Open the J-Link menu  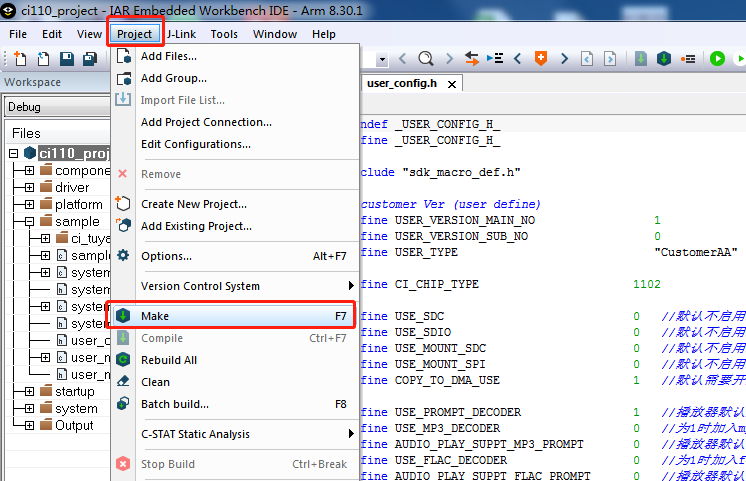181,34
